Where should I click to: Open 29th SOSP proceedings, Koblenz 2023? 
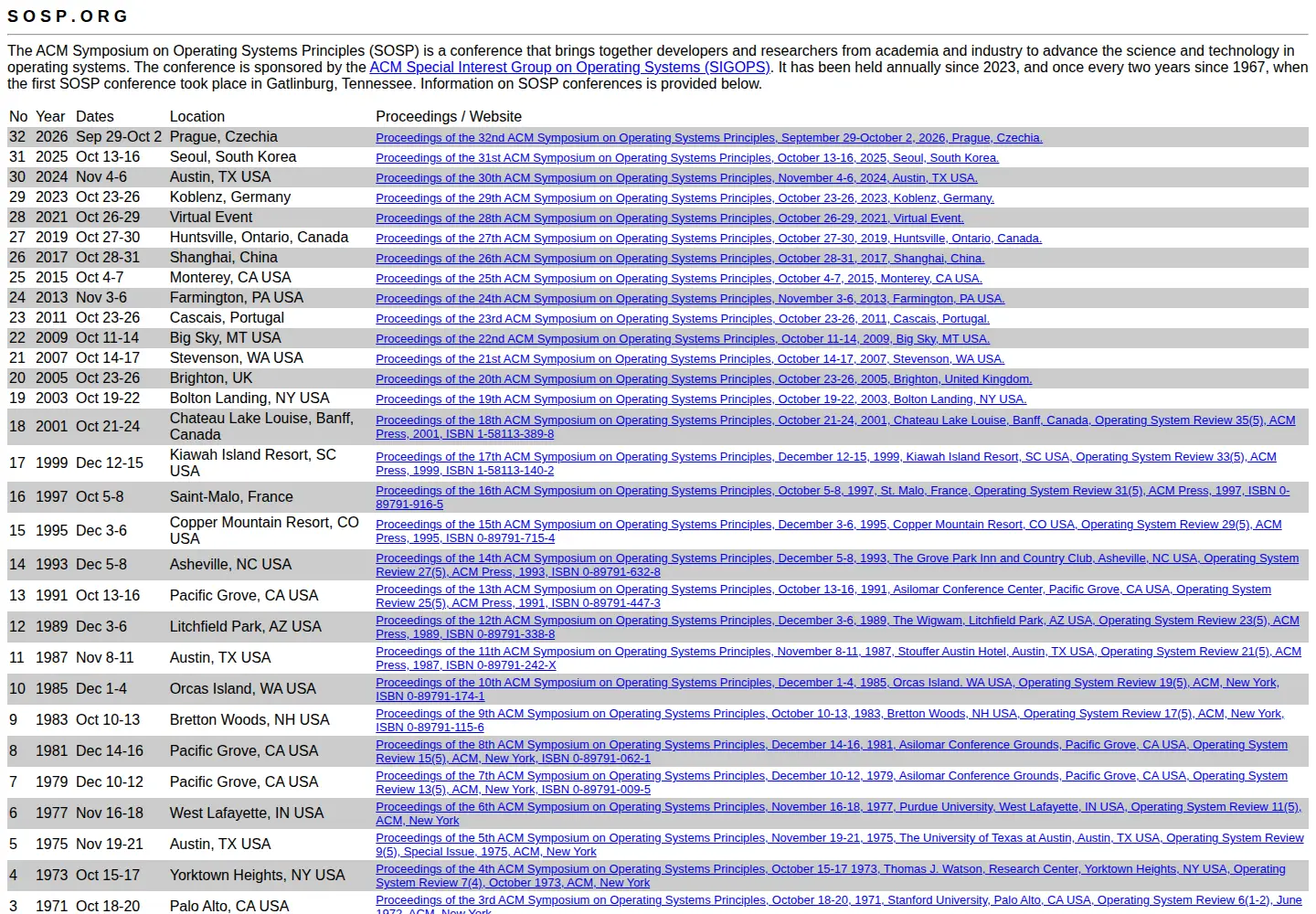pyautogui.click(x=685, y=198)
